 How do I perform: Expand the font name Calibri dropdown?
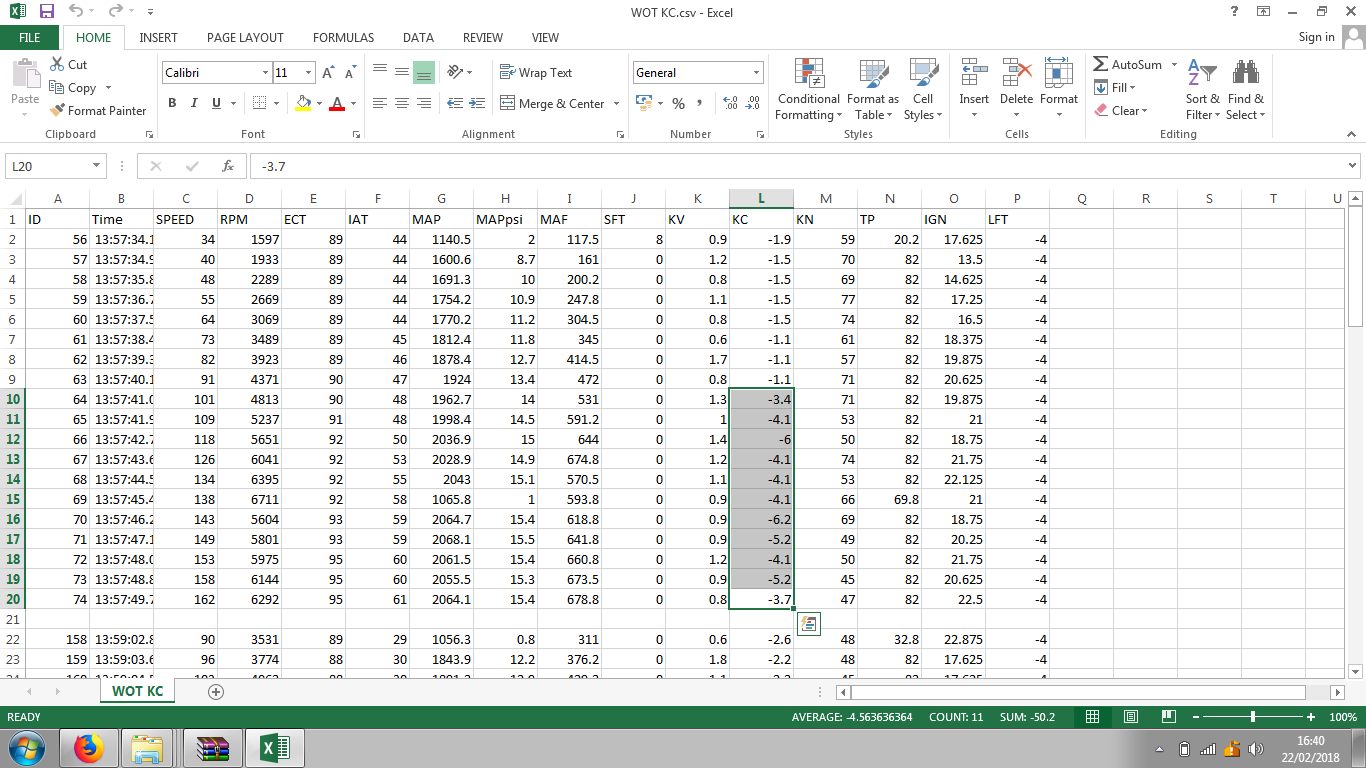(265, 73)
